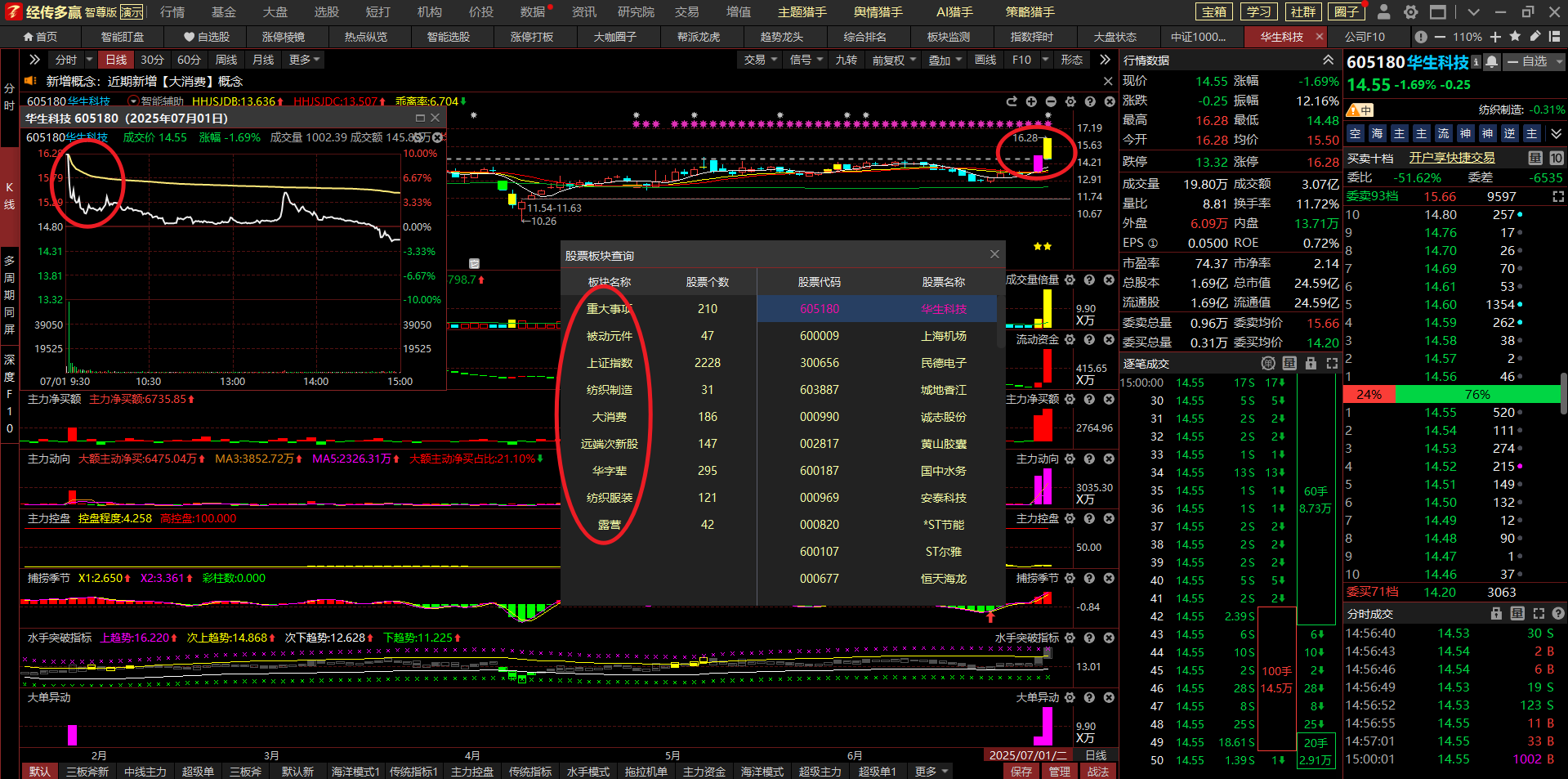Click the 量 icon in 买卖十档 header
The image size is (1568, 779).
[1535, 158]
